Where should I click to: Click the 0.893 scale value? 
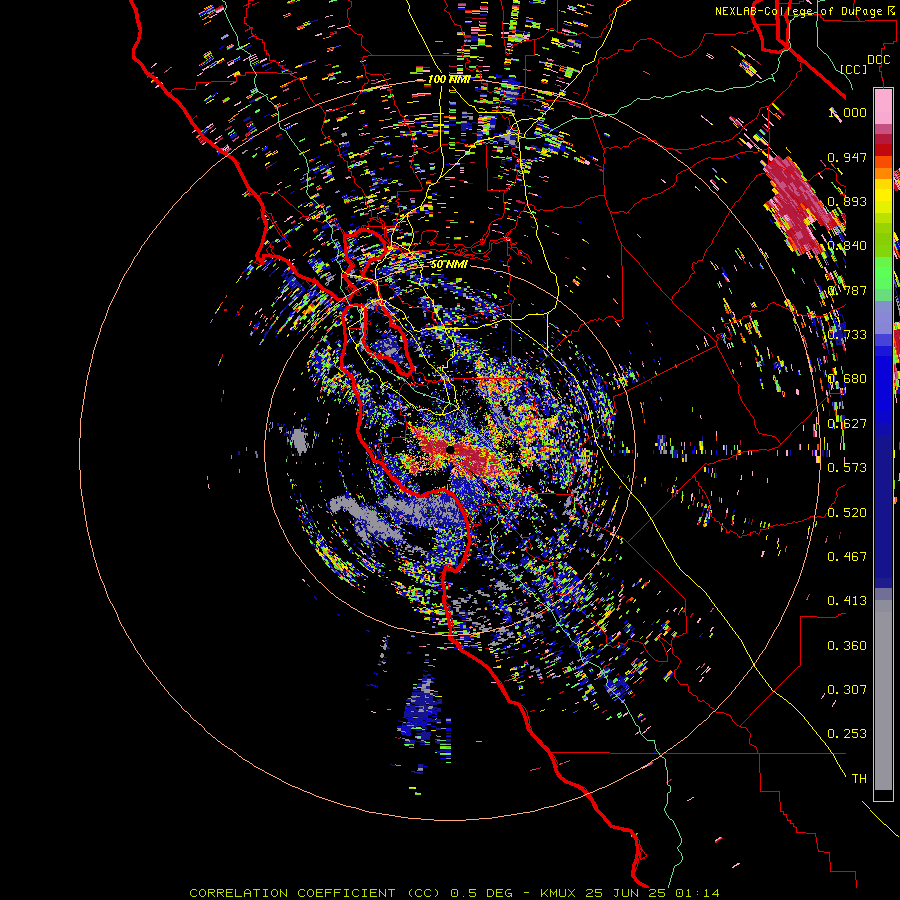(847, 201)
